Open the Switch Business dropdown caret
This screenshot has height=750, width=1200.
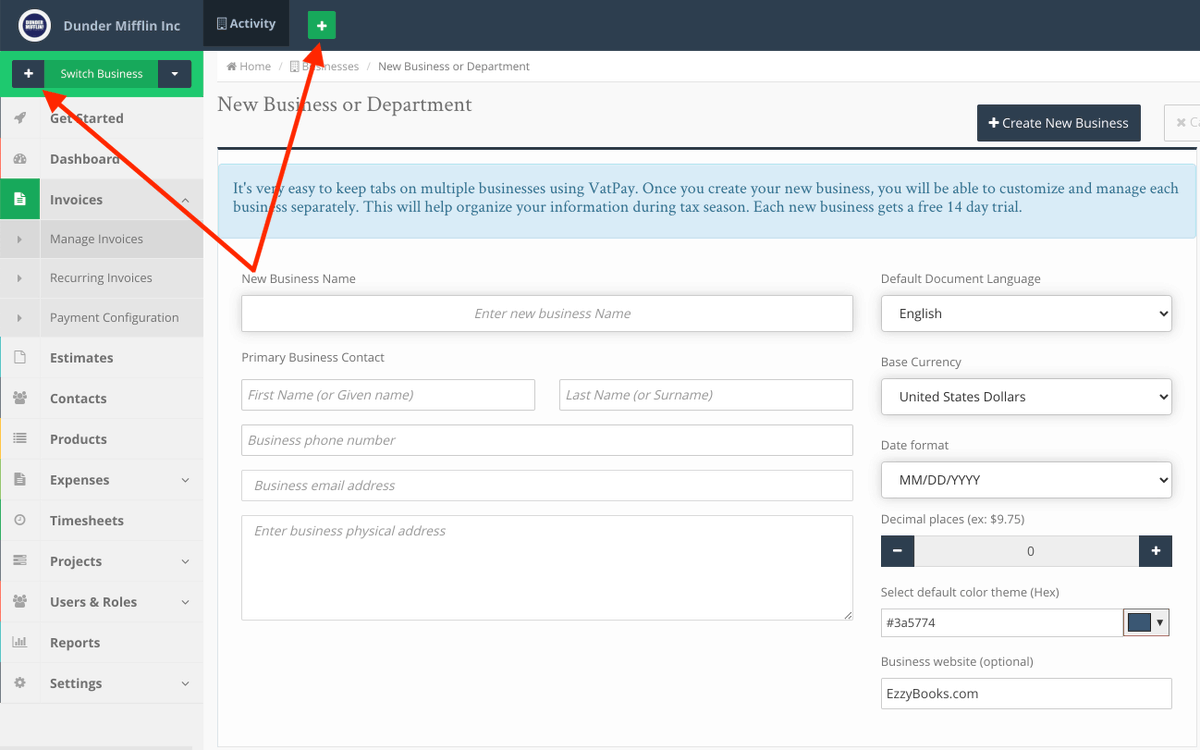[175, 74]
